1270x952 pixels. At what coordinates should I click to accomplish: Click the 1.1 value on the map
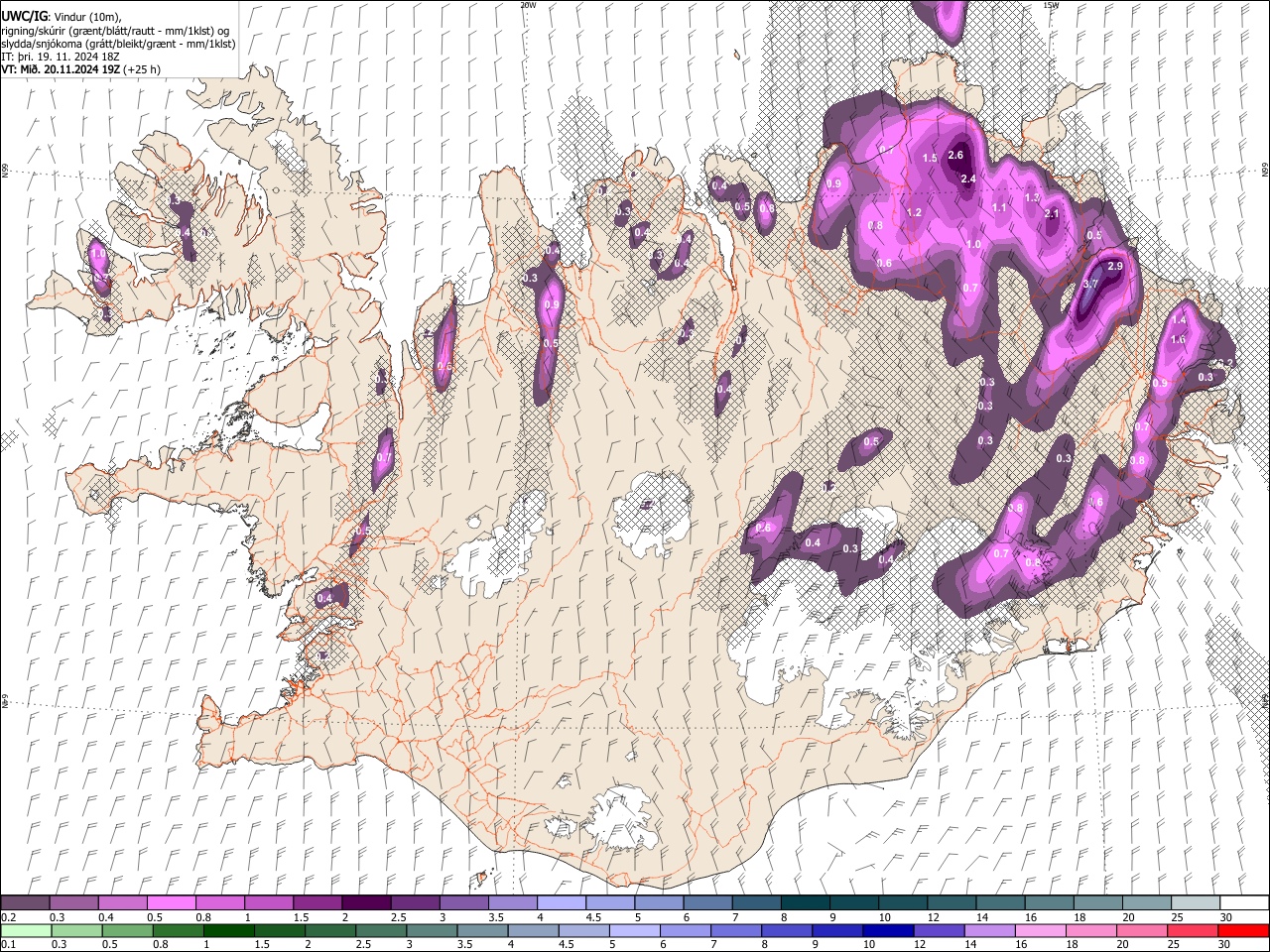(999, 207)
